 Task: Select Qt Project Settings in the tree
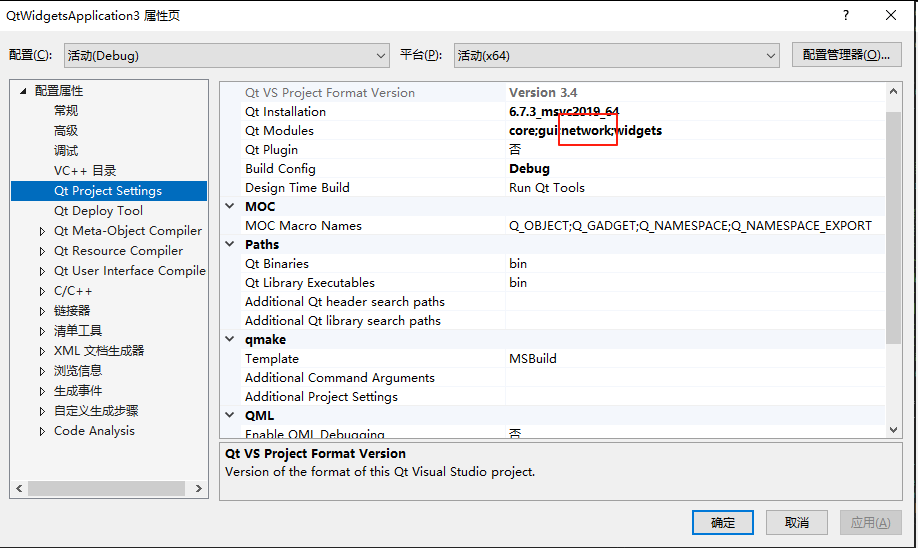pos(108,191)
